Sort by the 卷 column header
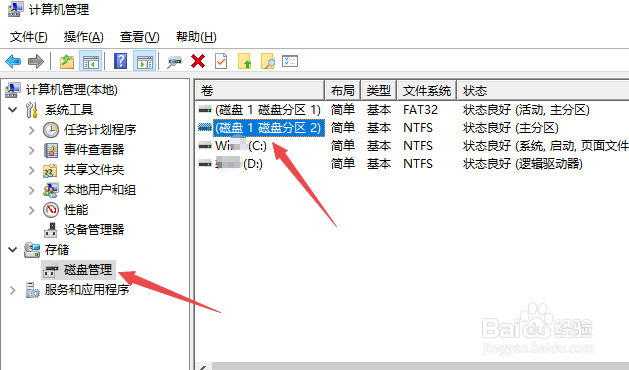The height and width of the screenshot is (370, 629). point(260,91)
